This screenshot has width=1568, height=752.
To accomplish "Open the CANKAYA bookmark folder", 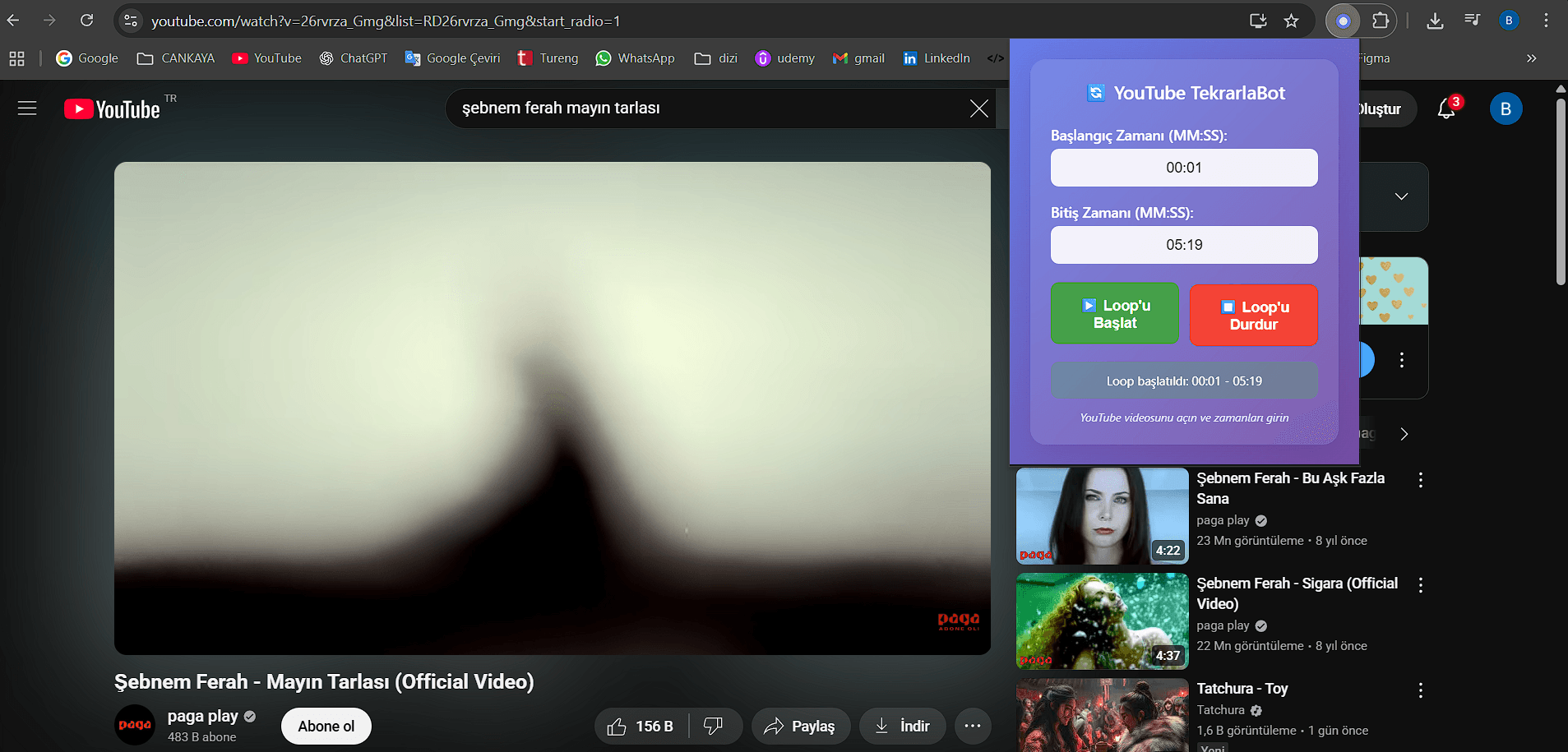I will coord(176,58).
